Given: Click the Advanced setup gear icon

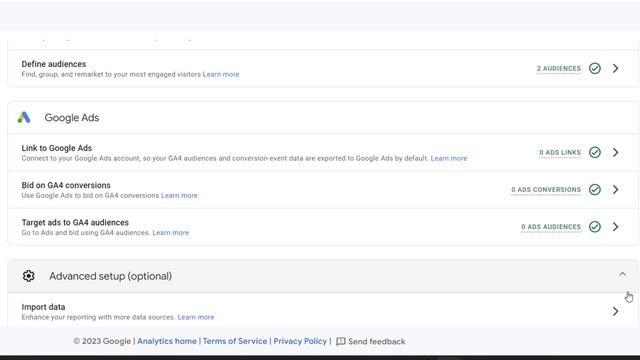Looking at the screenshot, I should (x=29, y=276).
